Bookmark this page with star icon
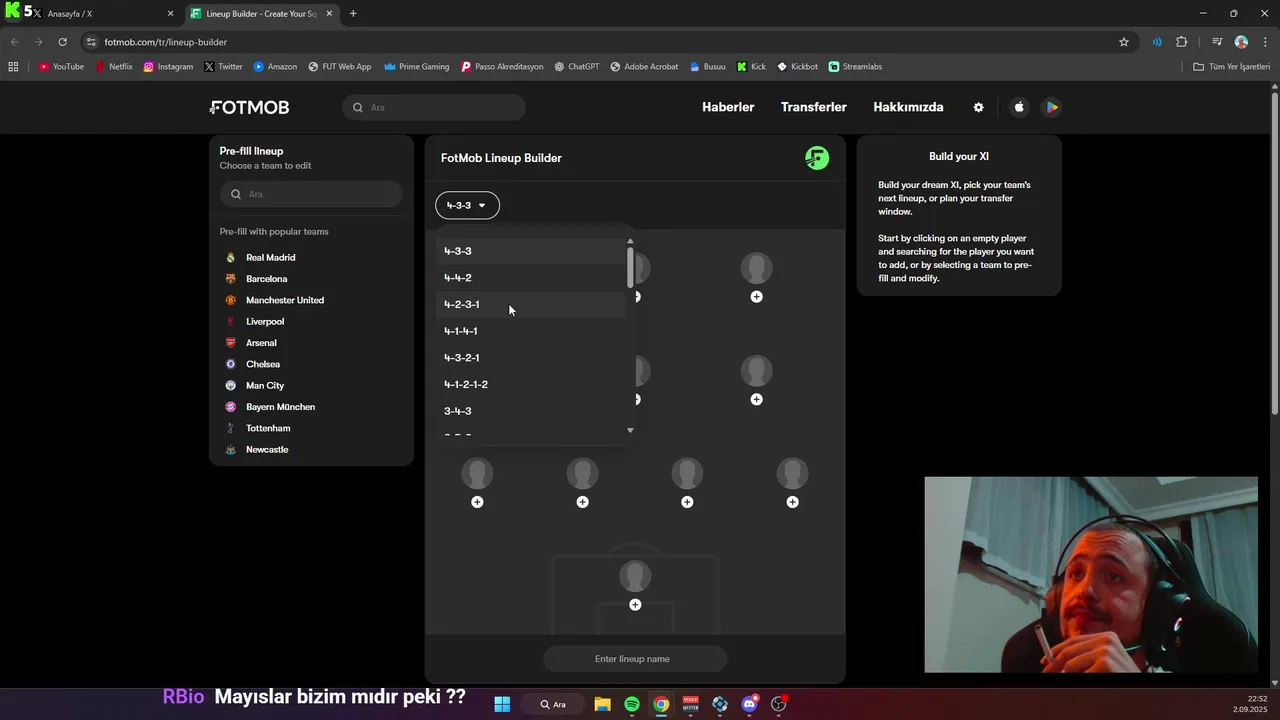 [1124, 42]
